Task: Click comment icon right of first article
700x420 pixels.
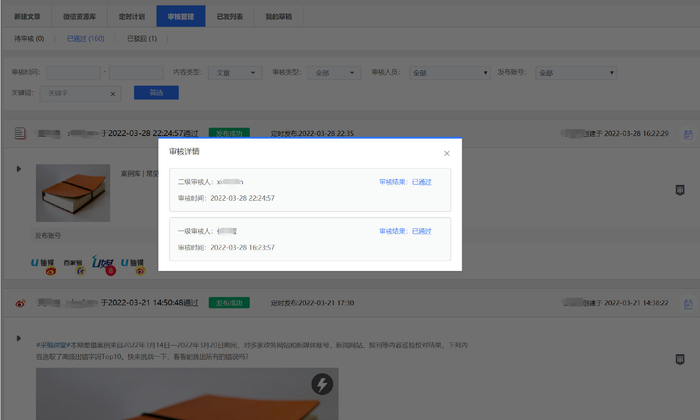Action: [680, 189]
